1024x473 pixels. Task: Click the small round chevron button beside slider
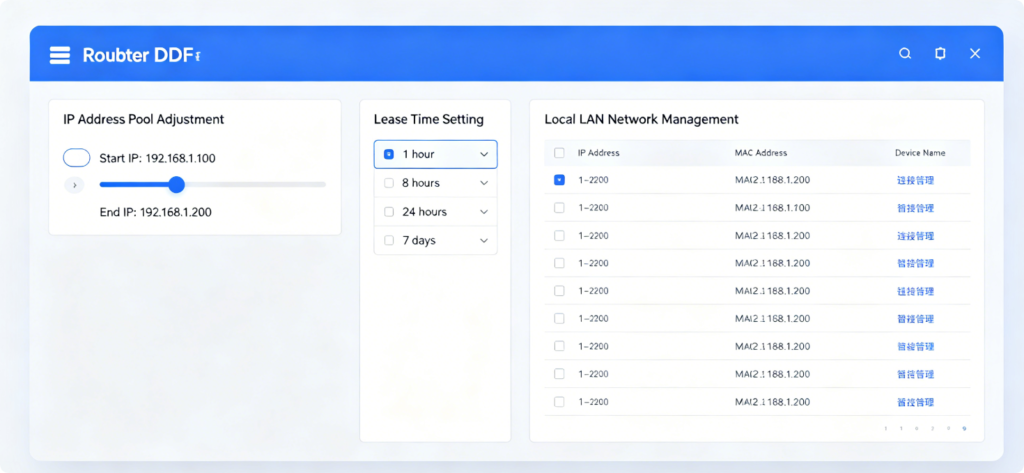tap(74, 186)
